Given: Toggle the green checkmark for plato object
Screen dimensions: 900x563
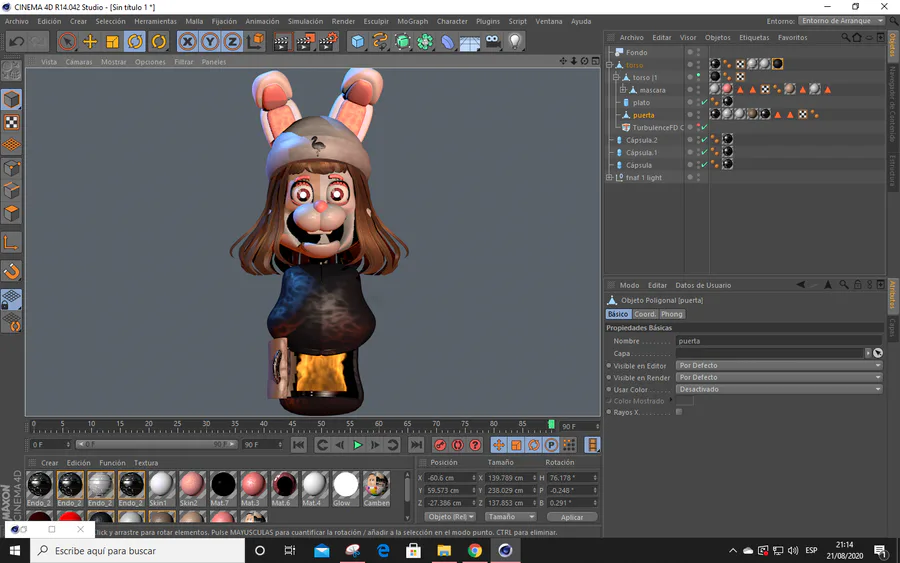Looking at the screenshot, I should [x=704, y=103].
